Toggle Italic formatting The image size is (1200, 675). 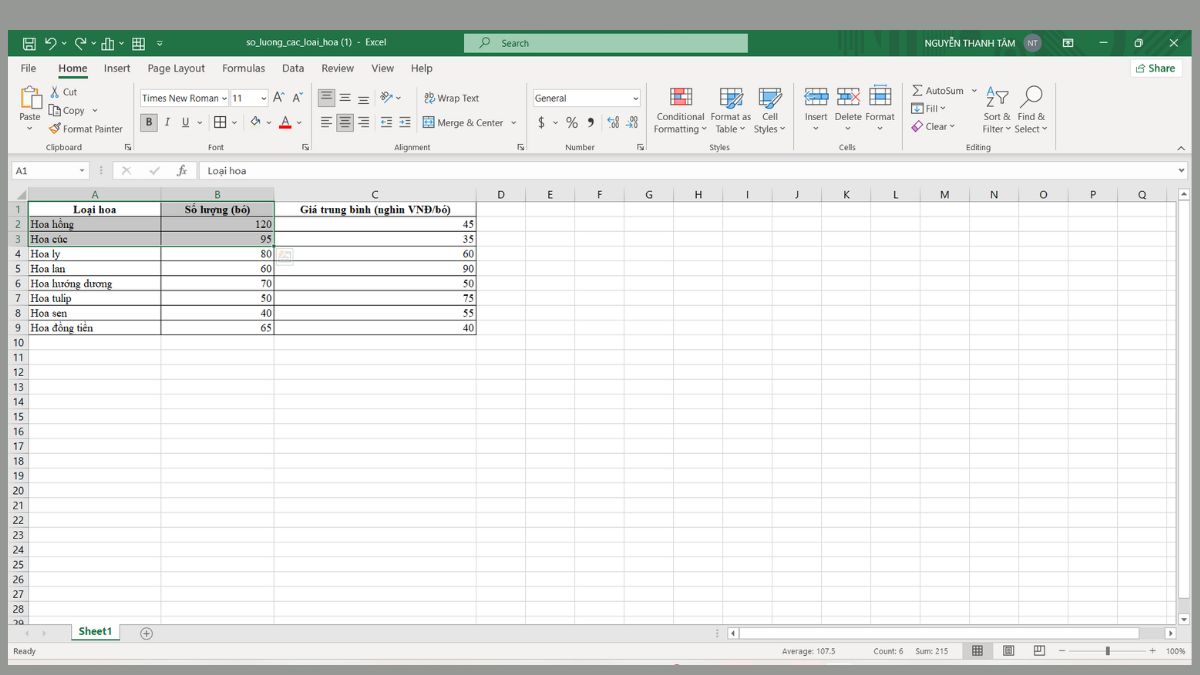[167, 122]
